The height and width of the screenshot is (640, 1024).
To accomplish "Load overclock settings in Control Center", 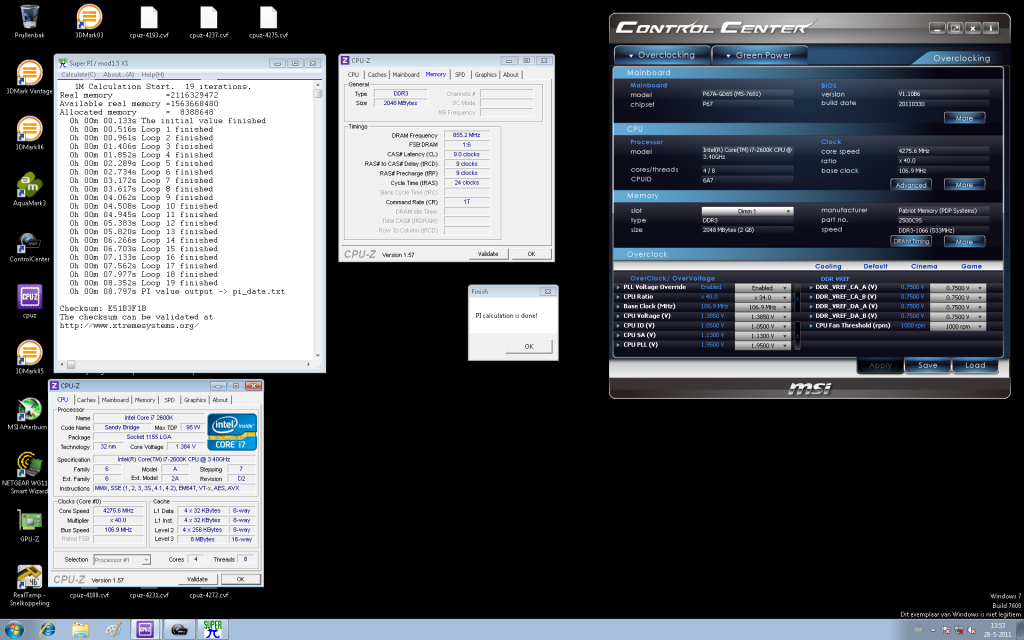I will point(975,366).
